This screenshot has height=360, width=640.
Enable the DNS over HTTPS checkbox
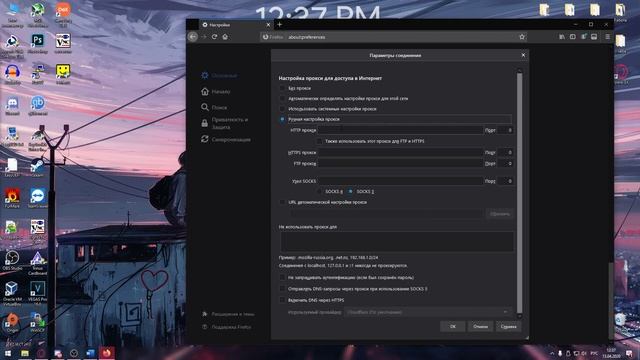tap(282, 300)
